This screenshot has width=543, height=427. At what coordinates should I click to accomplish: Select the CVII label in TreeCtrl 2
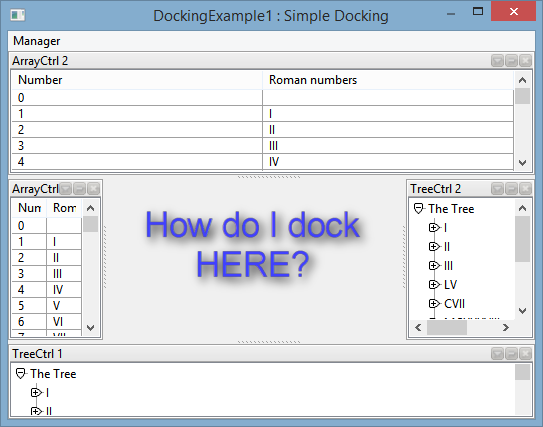pyautogui.click(x=454, y=304)
